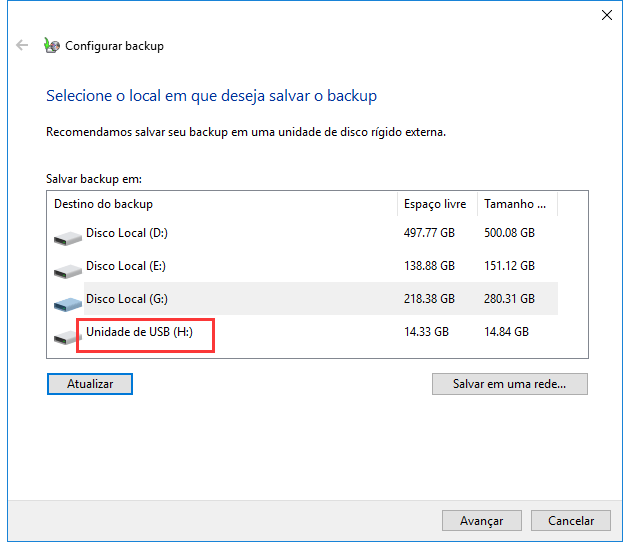Click the Configurar backup wizard icon
Viewport: 630px width, 549px height.
[52, 46]
